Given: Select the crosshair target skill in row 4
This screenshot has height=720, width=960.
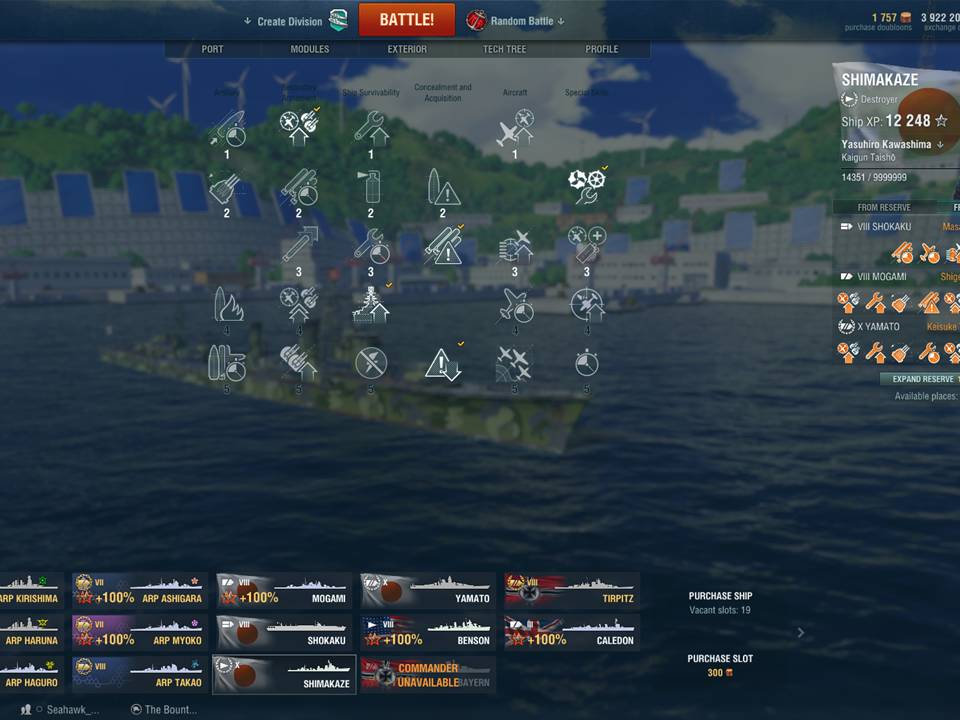Looking at the screenshot, I should [587, 304].
